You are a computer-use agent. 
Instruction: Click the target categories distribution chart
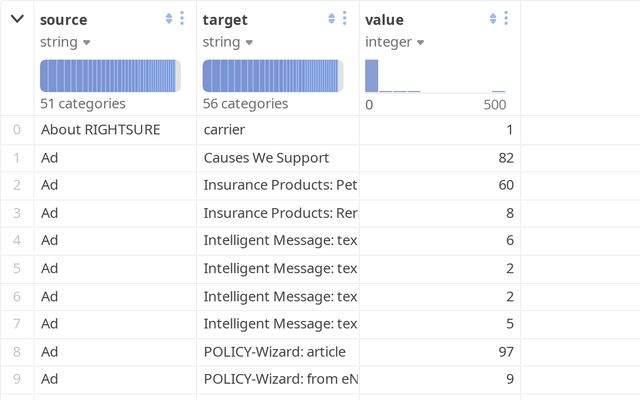click(x=272, y=76)
